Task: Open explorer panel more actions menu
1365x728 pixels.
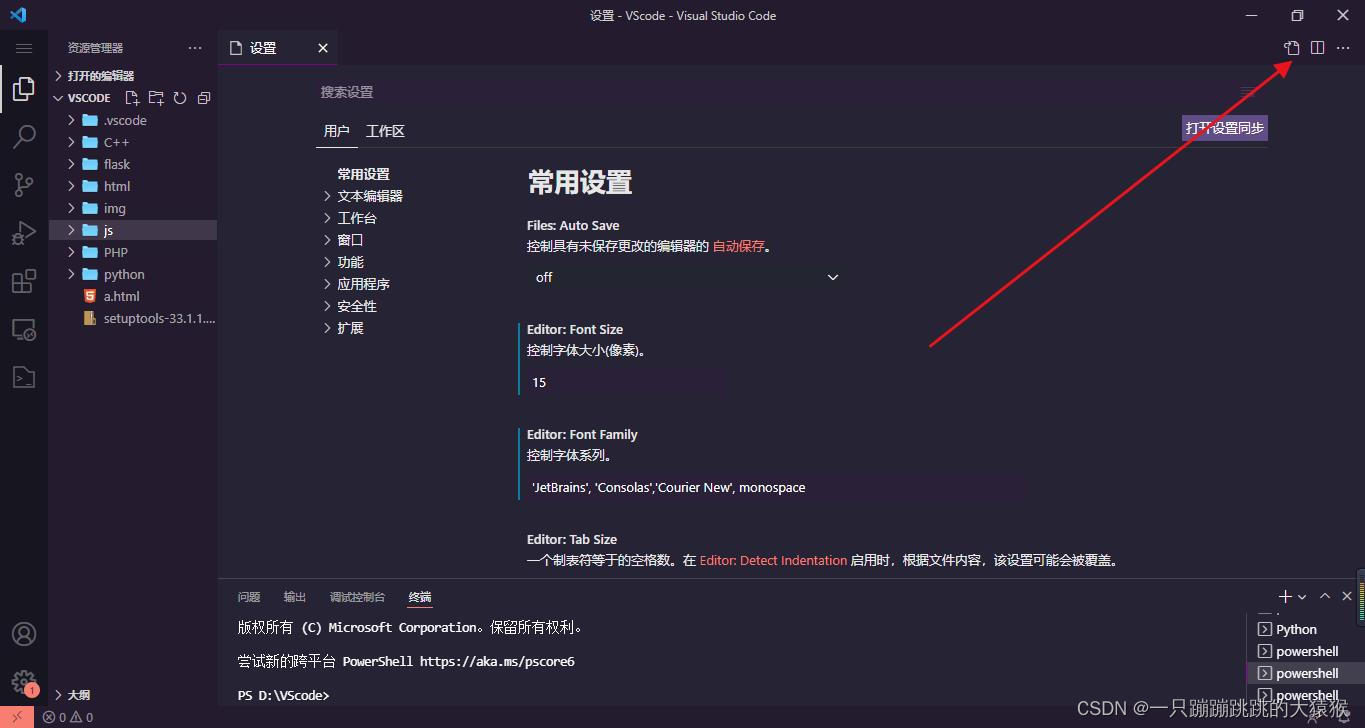Action: (x=195, y=48)
